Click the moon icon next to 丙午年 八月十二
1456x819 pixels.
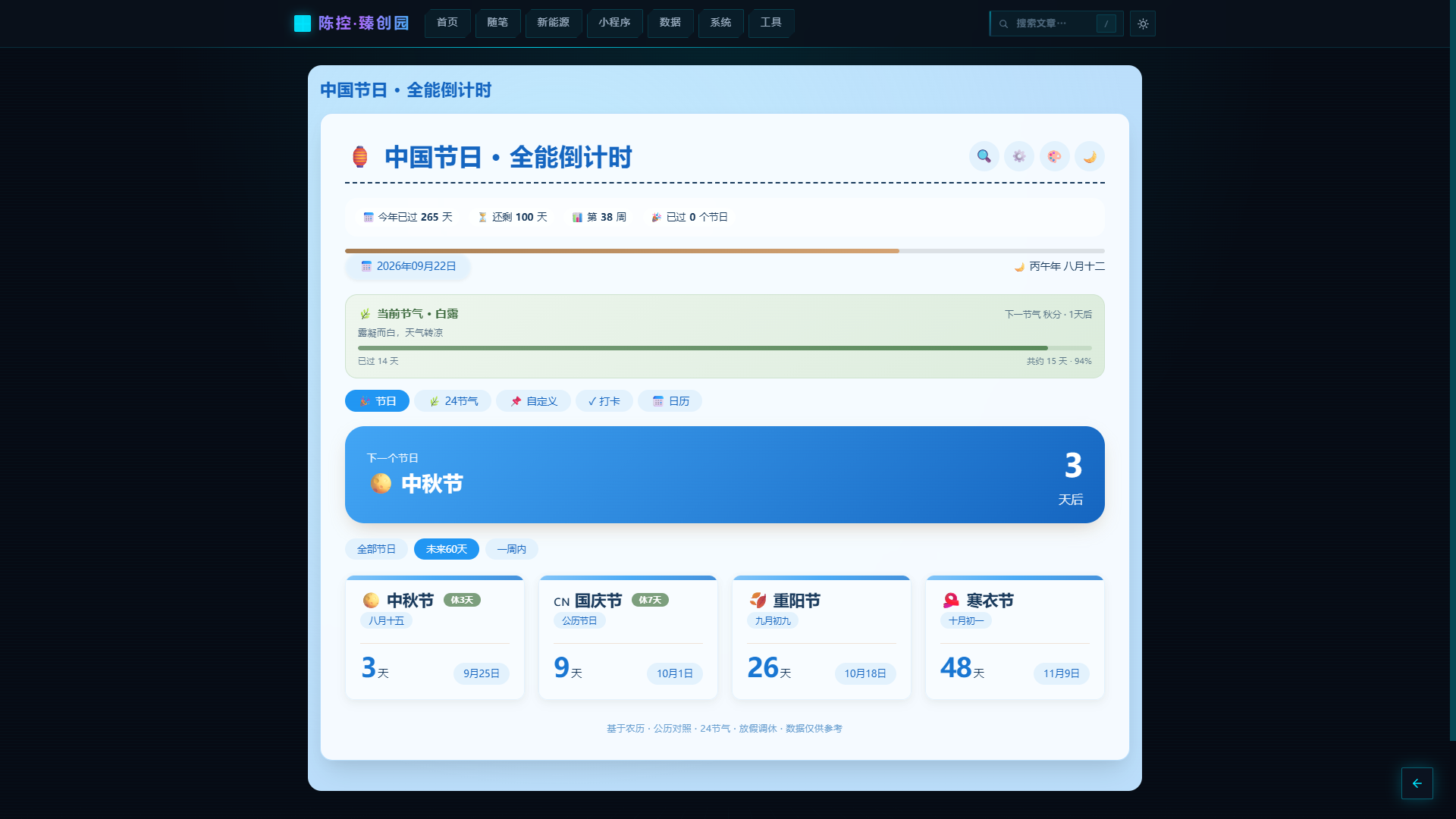[1019, 266]
